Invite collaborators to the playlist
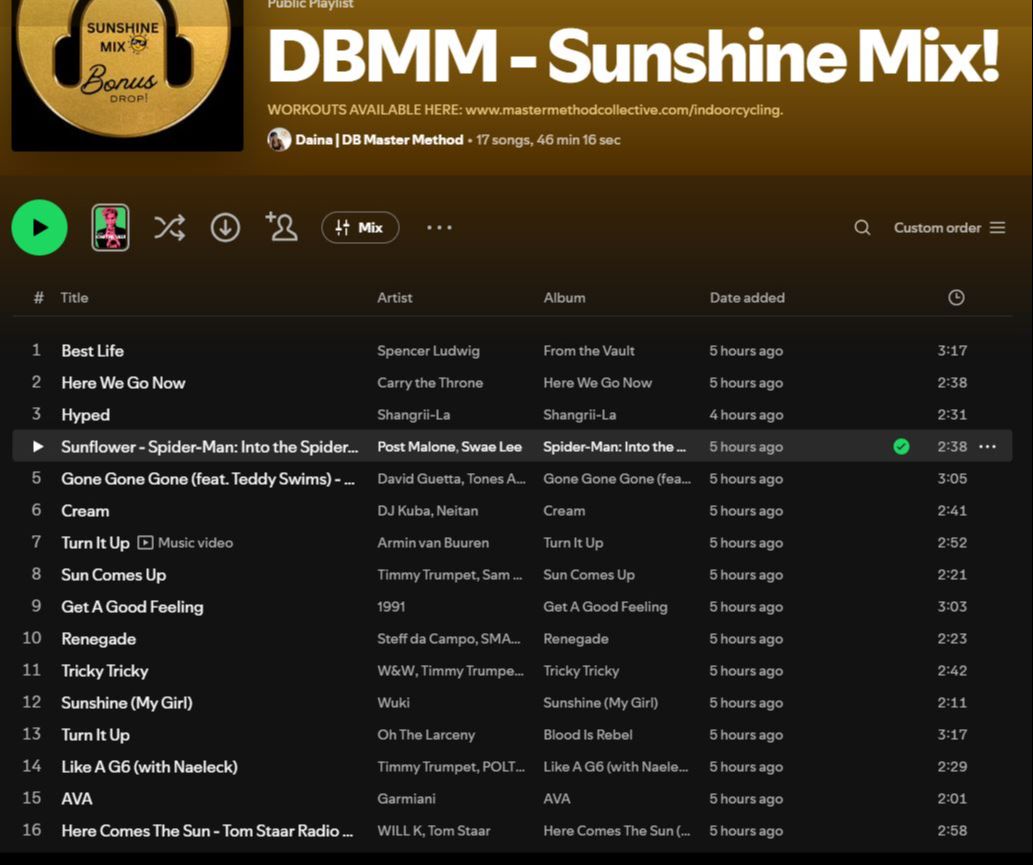The height and width of the screenshot is (865, 1033). [x=282, y=227]
